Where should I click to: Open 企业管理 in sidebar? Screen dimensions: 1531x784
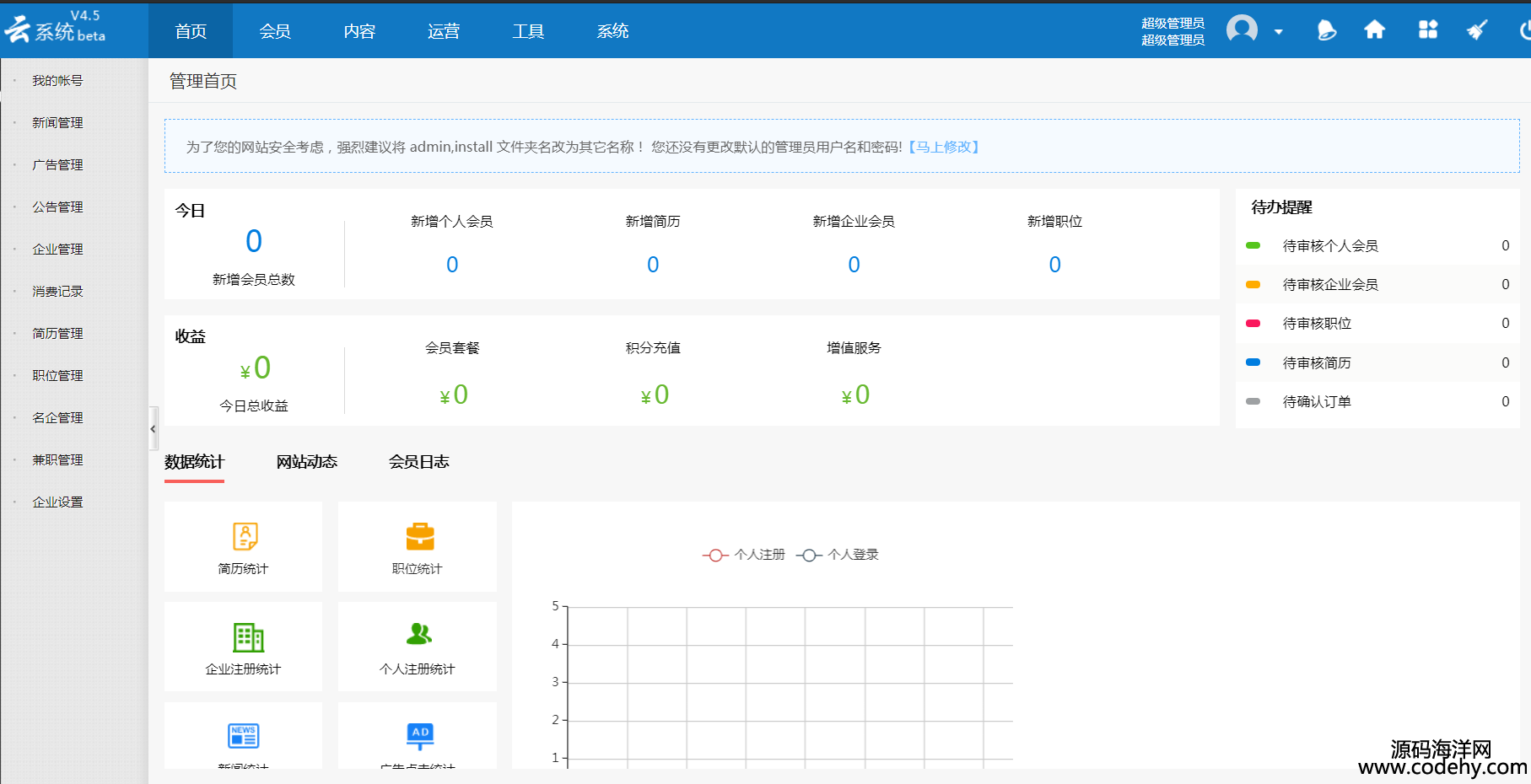click(x=57, y=250)
